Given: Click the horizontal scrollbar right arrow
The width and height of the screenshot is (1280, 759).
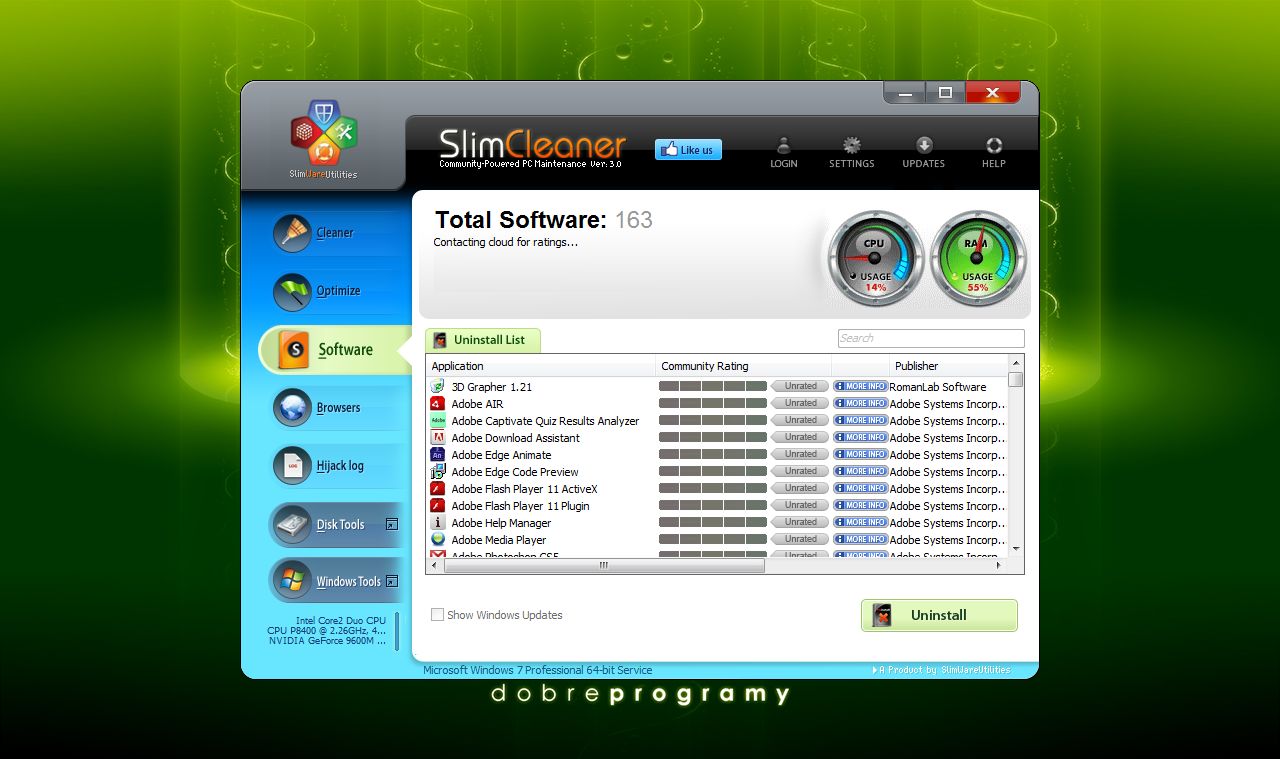Looking at the screenshot, I should coord(999,565).
